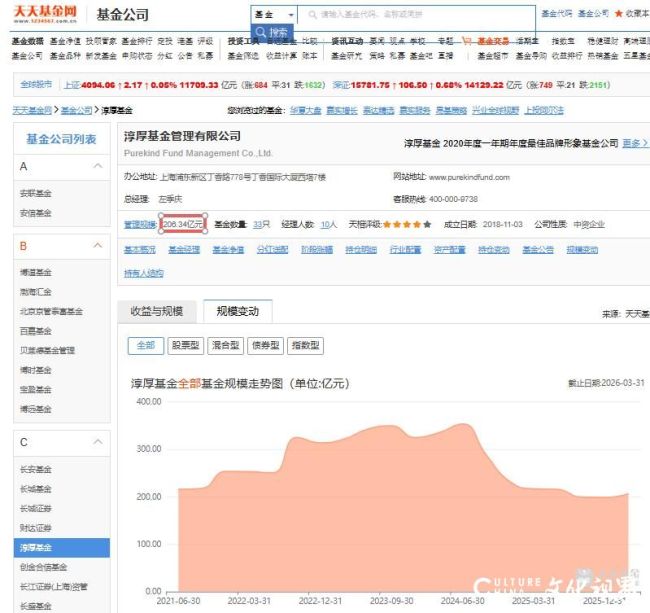Screen dimensions: 650x613
Task: Switch to the 收益与规模 tab
Action: pyautogui.click(x=157, y=311)
